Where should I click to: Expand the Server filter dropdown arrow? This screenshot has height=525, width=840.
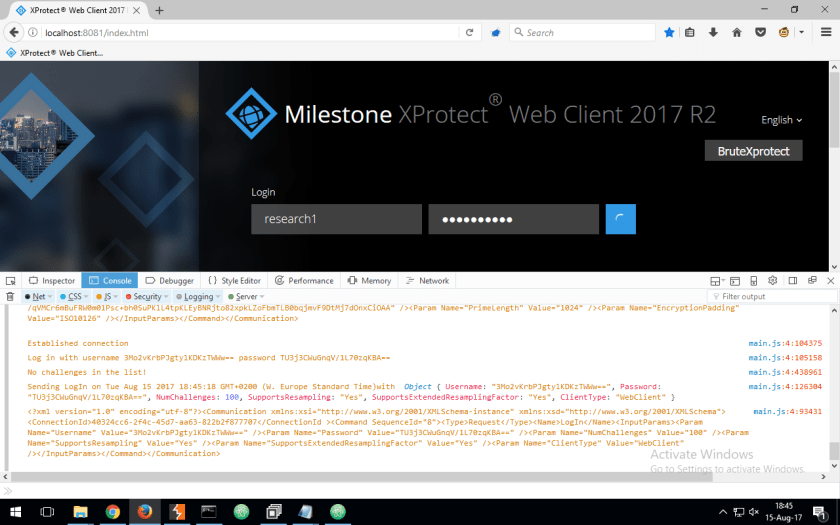pyautogui.click(x=263, y=297)
